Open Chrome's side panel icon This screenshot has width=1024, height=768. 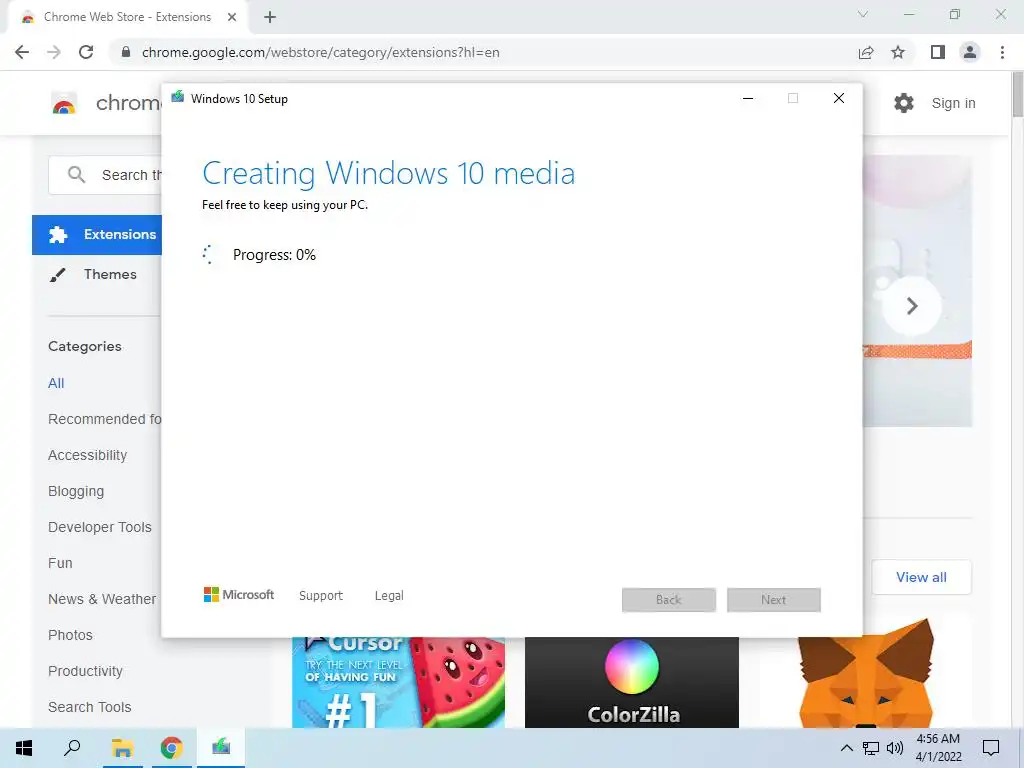(x=938, y=52)
